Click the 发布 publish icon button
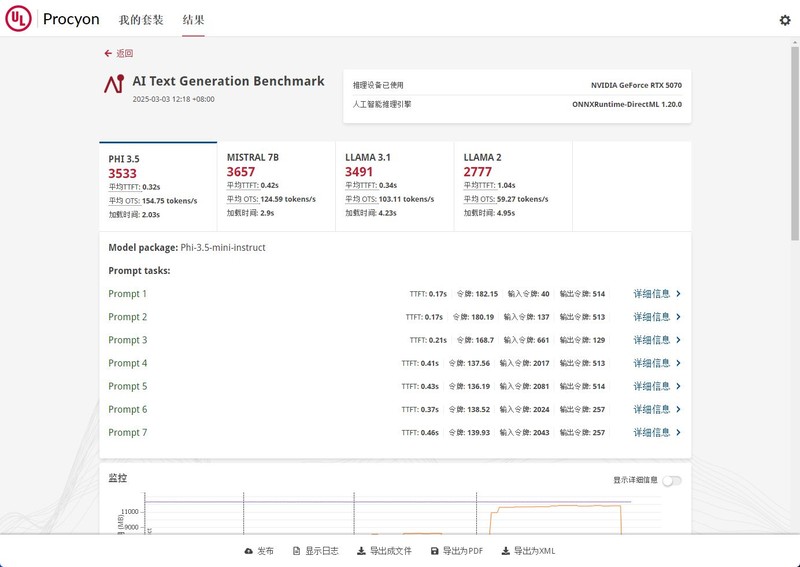 tap(258, 551)
